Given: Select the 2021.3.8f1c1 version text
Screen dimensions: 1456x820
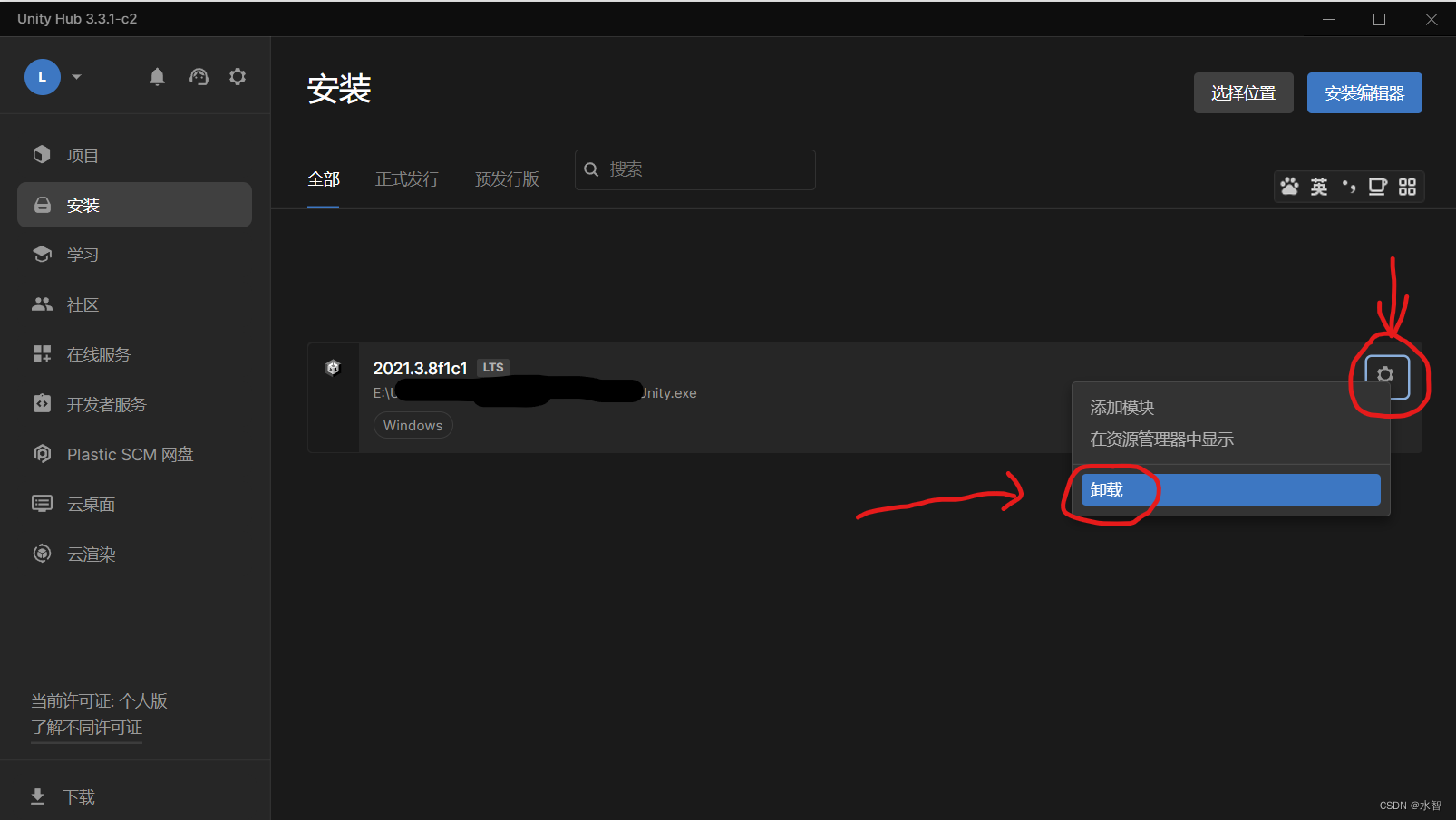Looking at the screenshot, I should (420, 368).
